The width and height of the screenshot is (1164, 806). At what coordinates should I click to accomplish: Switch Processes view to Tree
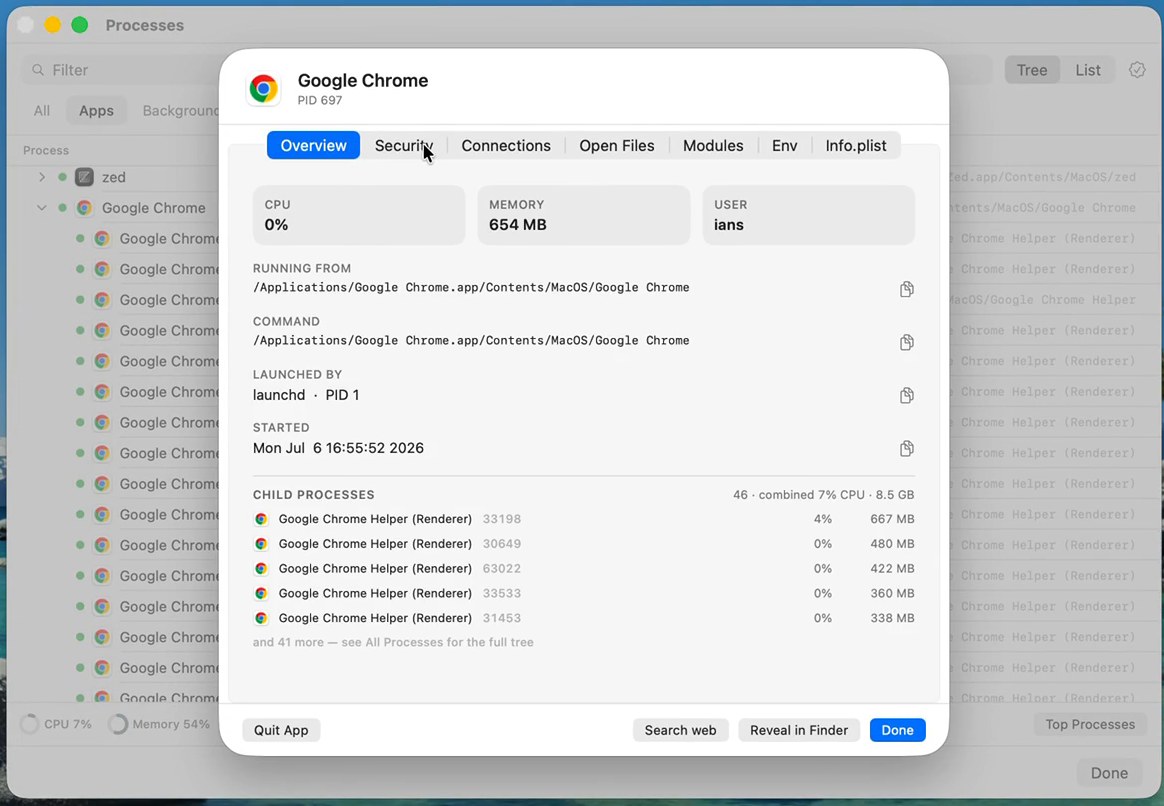(x=1032, y=70)
